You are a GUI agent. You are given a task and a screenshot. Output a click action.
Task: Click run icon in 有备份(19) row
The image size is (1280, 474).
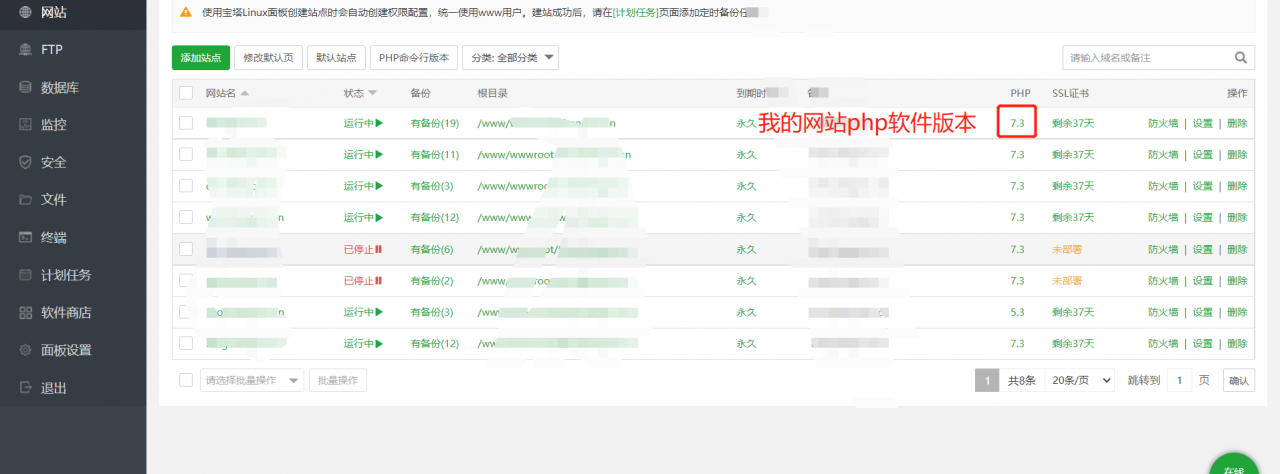[380, 124]
